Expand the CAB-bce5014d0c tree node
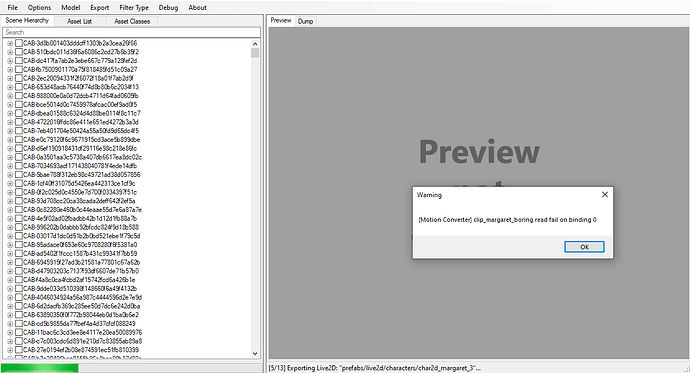The width and height of the screenshot is (690, 373). [x=10, y=105]
